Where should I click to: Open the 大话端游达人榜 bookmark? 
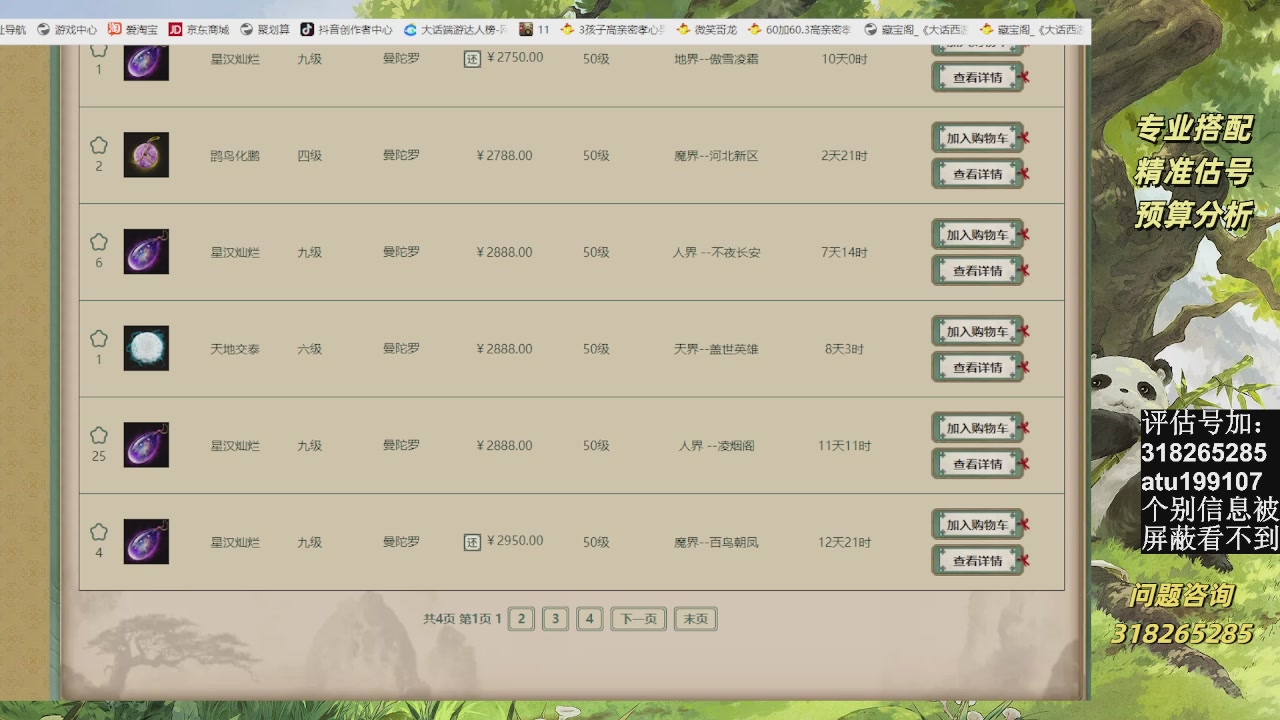(456, 30)
